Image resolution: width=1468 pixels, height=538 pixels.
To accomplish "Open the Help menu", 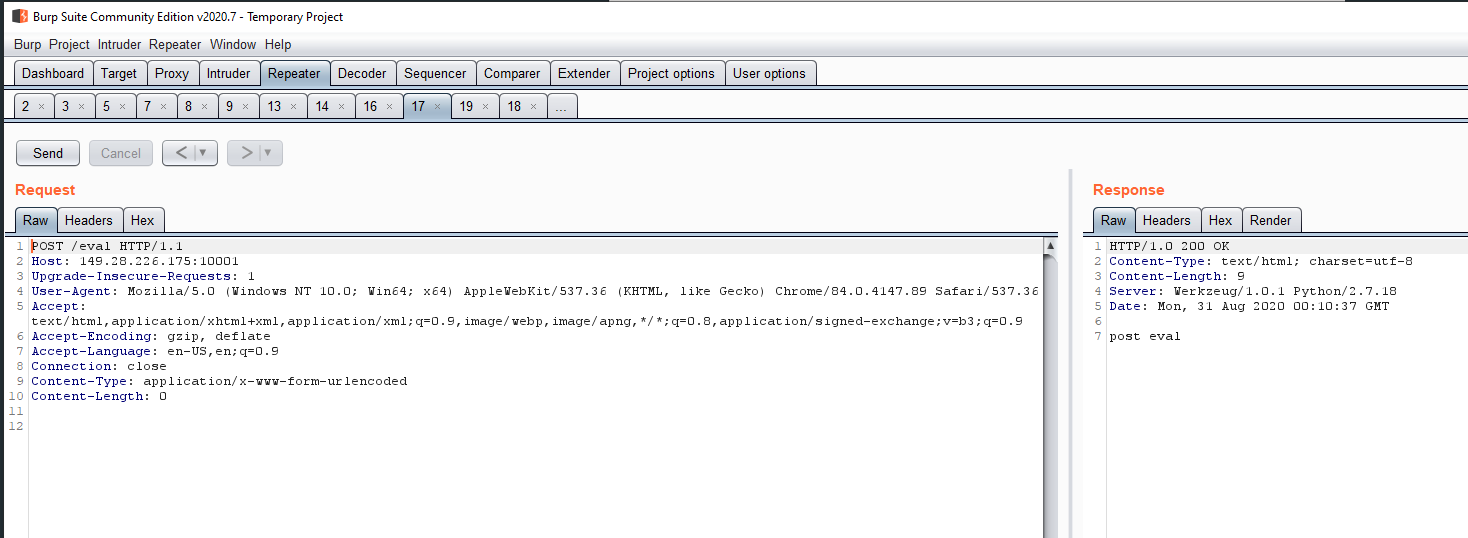I will 278,44.
